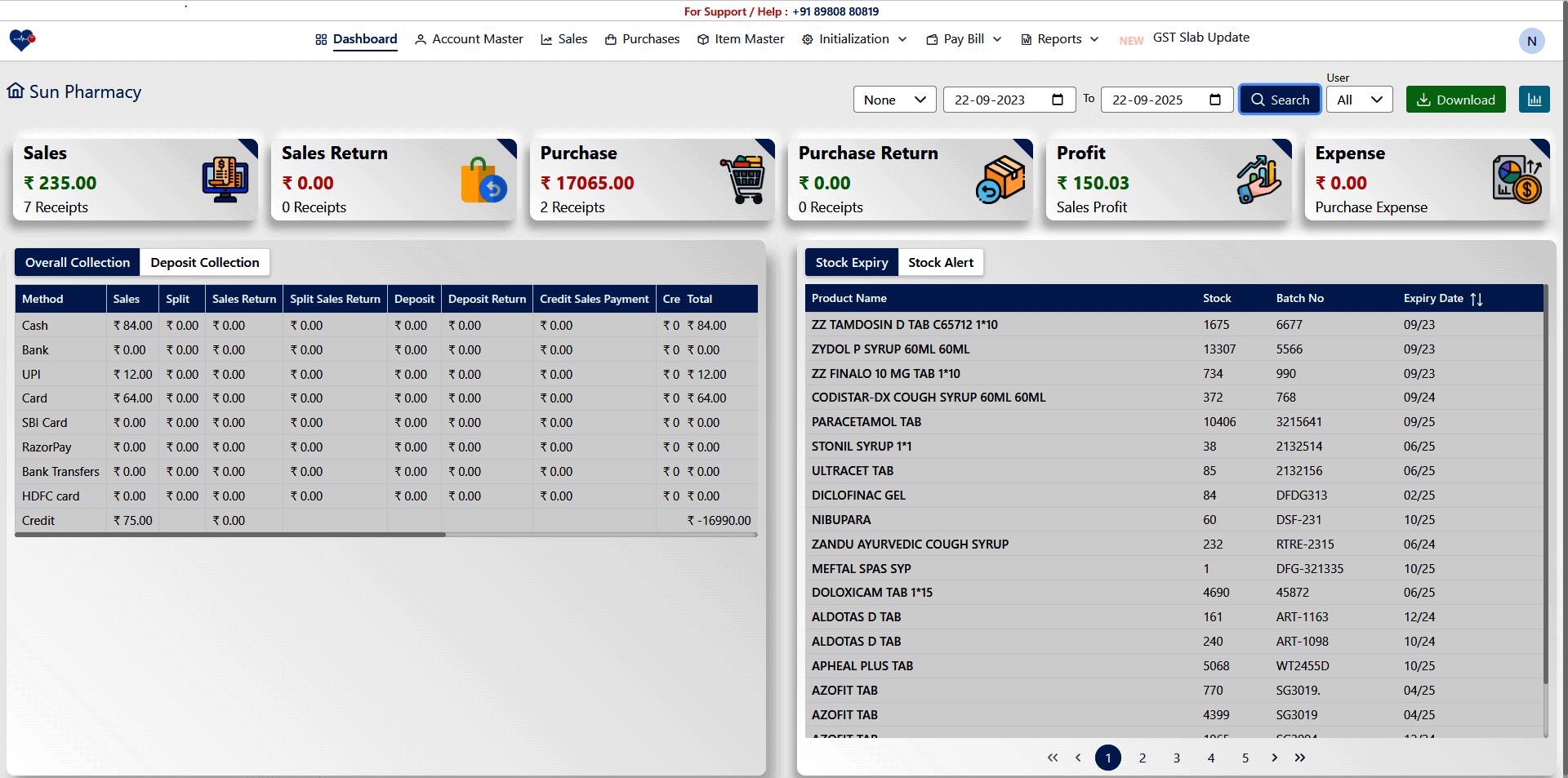Image resolution: width=1568 pixels, height=778 pixels.
Task: Click the computer icon on the Sales card
Action: [224, 180]
